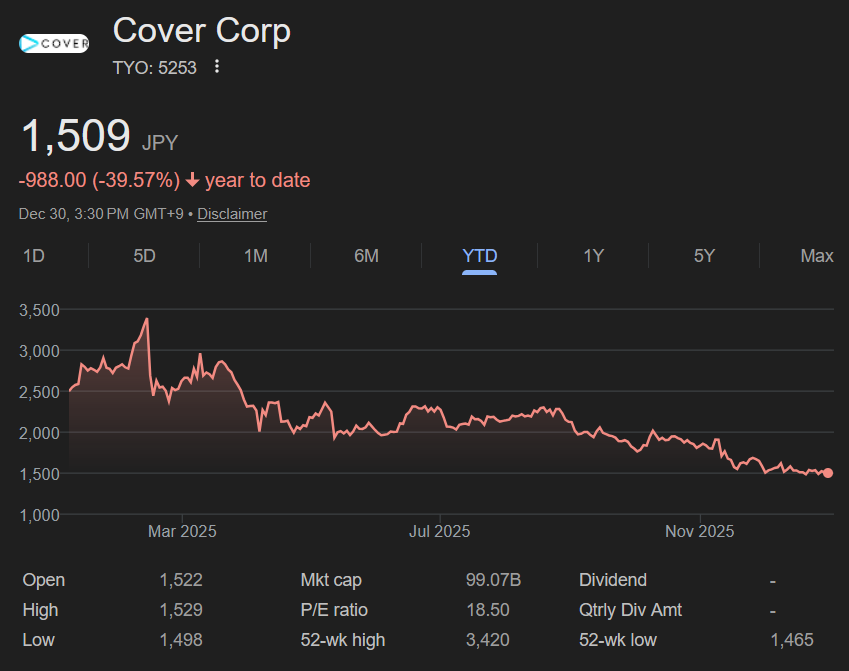Click the Jul 2025 axis label
Screen dimensions: 849x671
[x=439, y=531]
